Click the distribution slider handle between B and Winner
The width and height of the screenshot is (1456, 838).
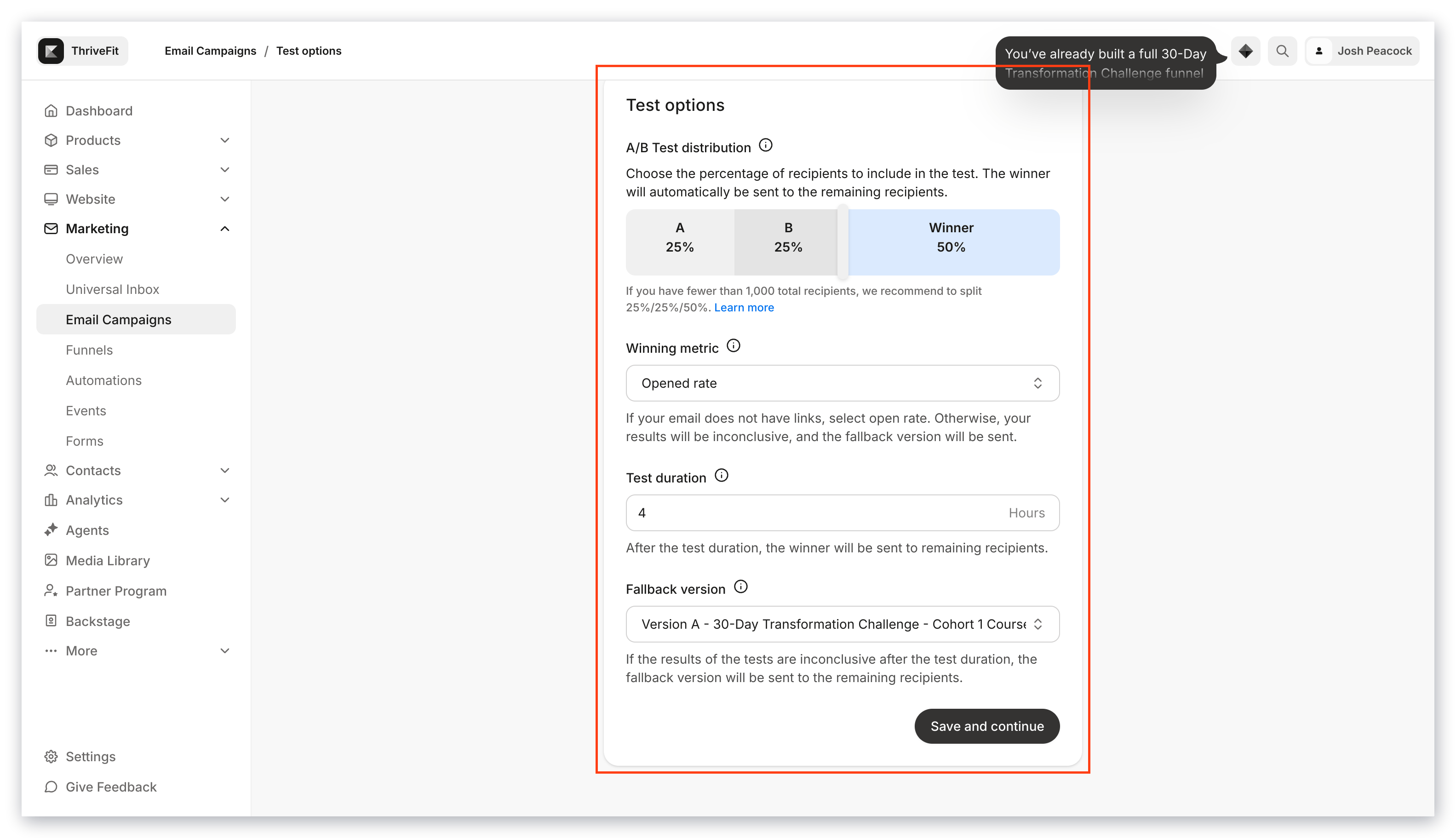tap(843, 242)
